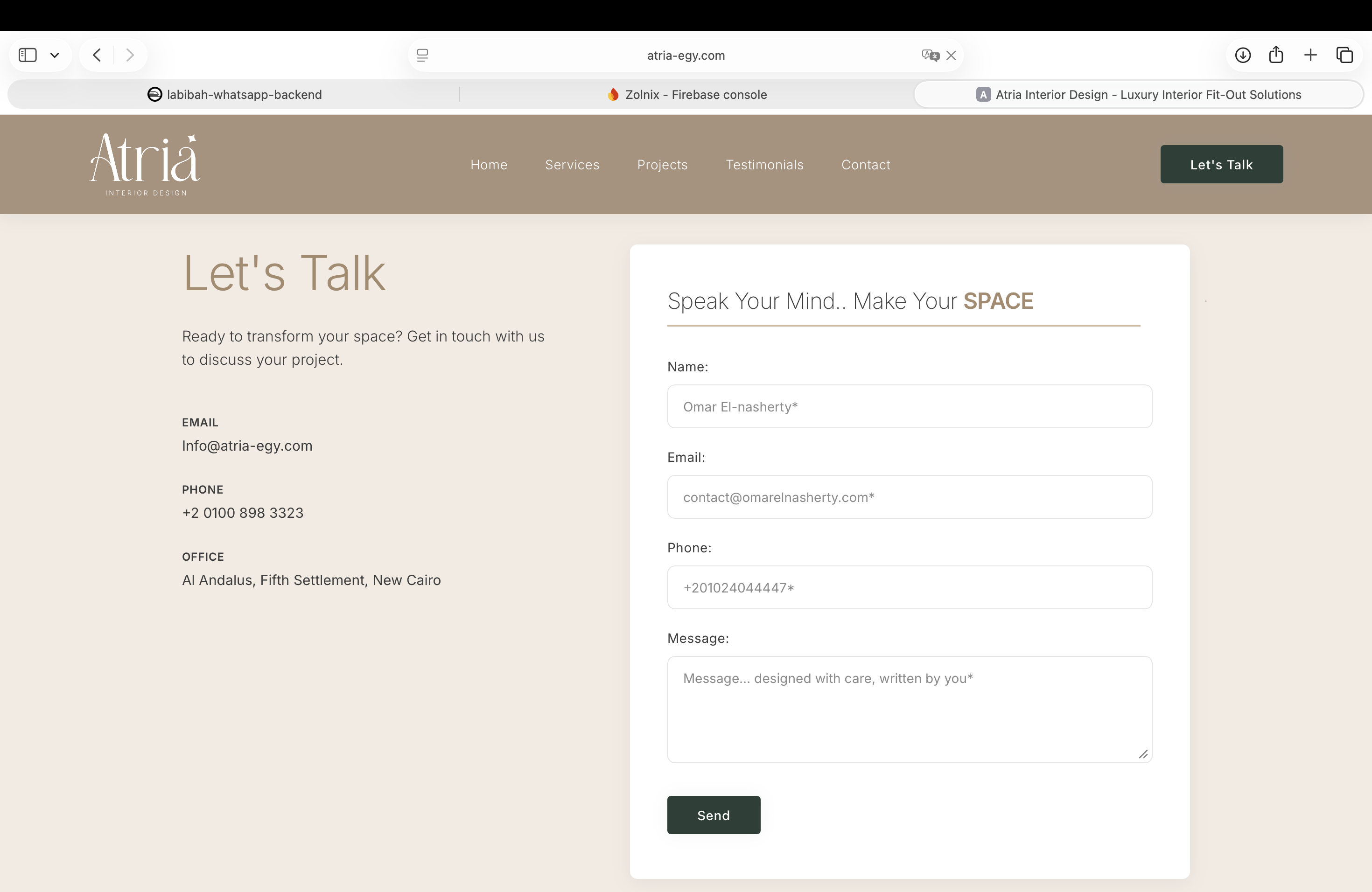
Task: Open the page settings icon in address bar
Action: [x=422, y=55]
